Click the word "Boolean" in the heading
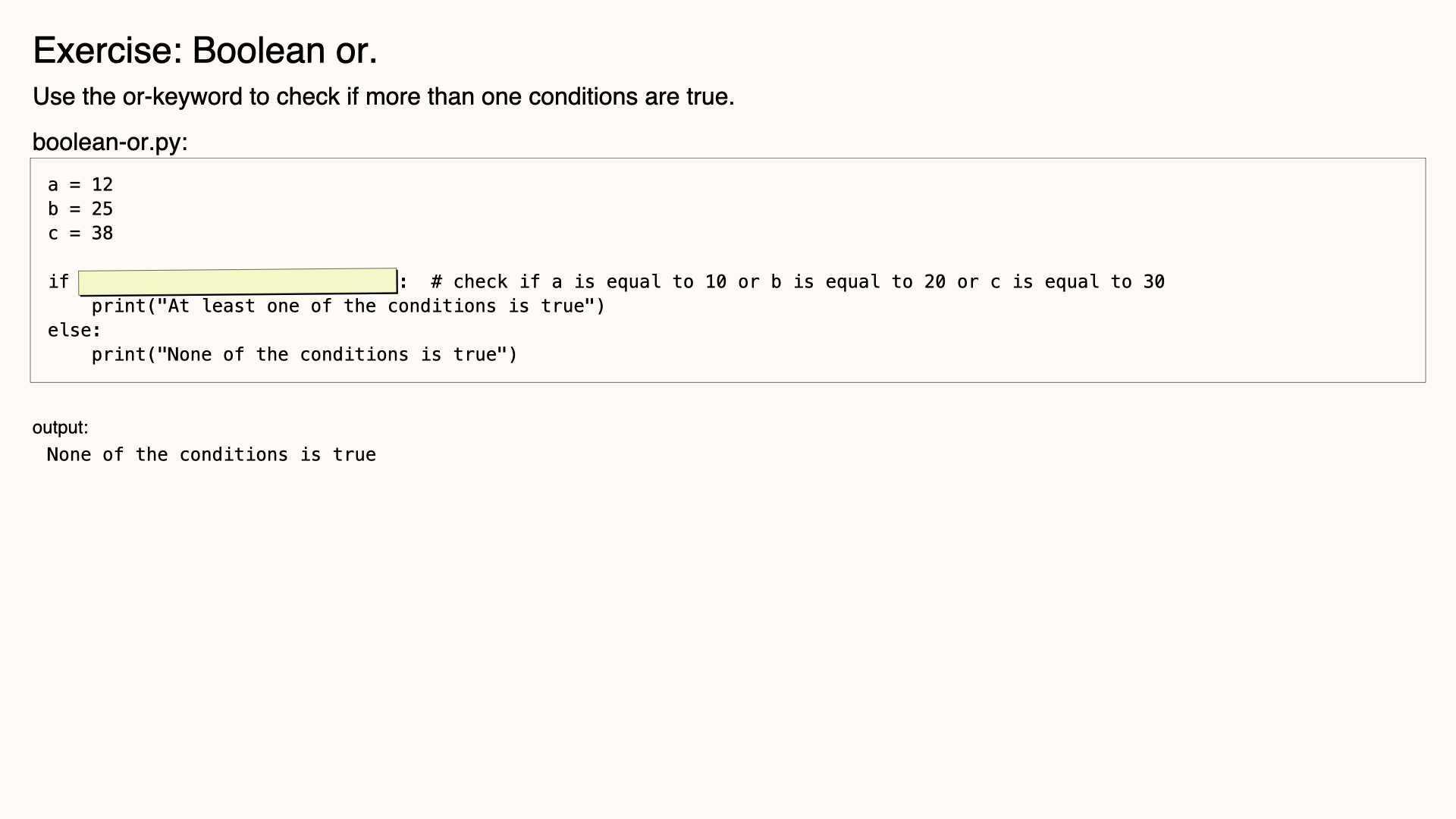This screenshot has height=819, width=1456. (x=259, y=51)
